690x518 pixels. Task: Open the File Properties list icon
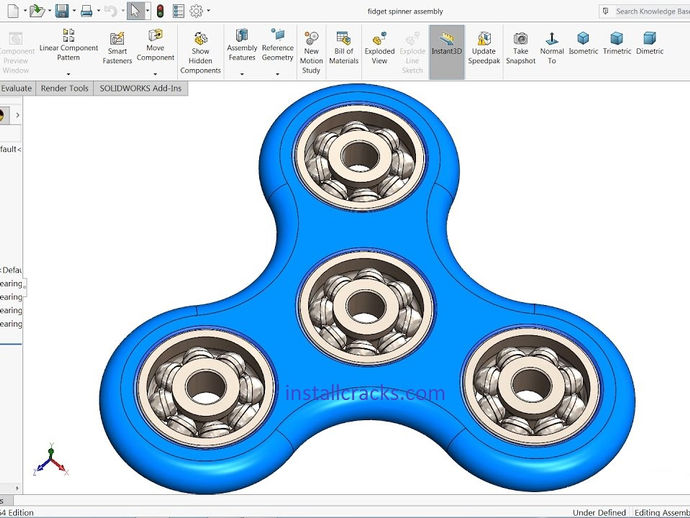click(178, 11)
